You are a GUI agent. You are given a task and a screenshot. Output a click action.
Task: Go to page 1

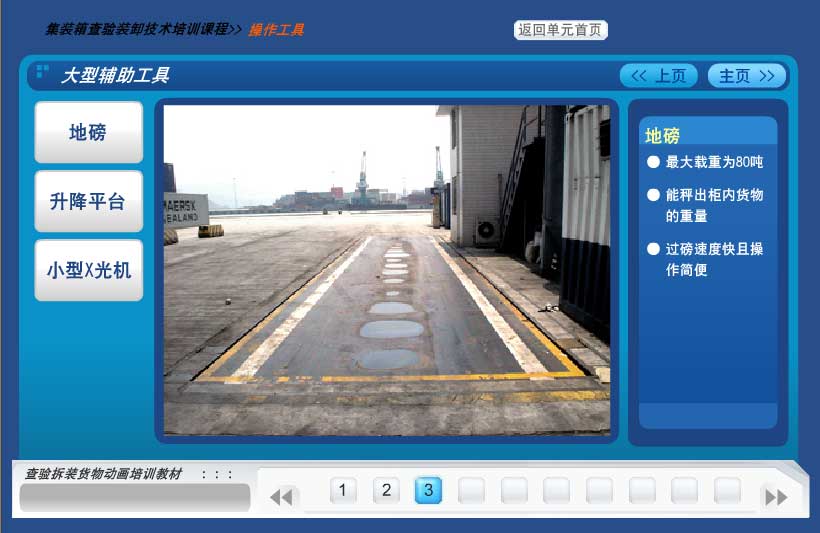[x=343, y=490]
